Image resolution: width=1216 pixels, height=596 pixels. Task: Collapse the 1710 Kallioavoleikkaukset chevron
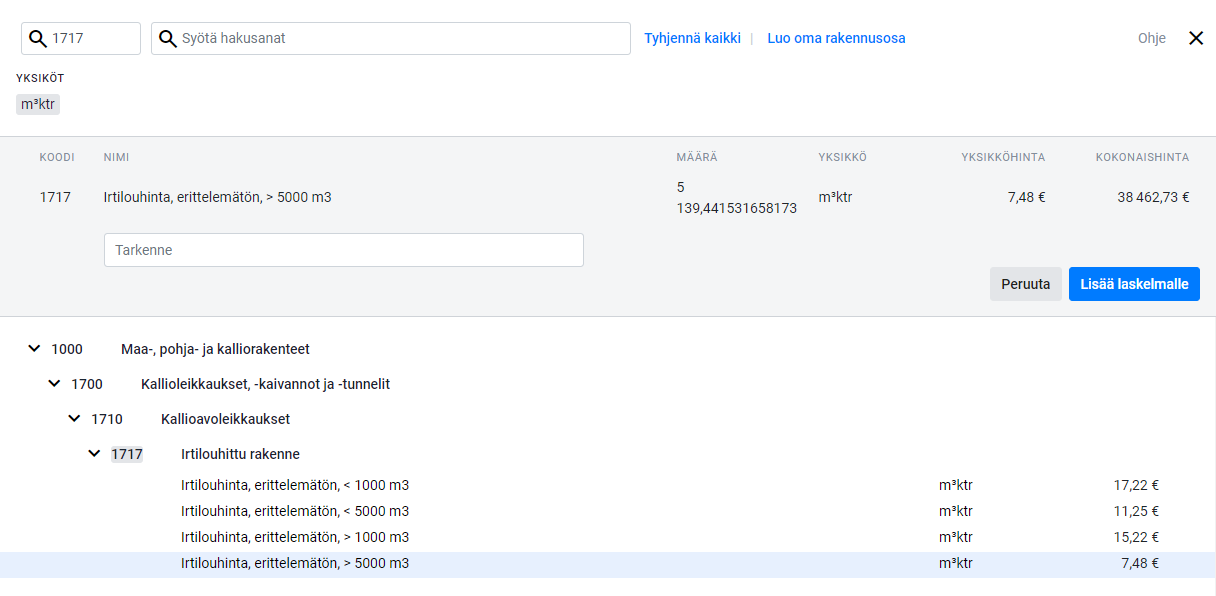(x=74, y=419)
